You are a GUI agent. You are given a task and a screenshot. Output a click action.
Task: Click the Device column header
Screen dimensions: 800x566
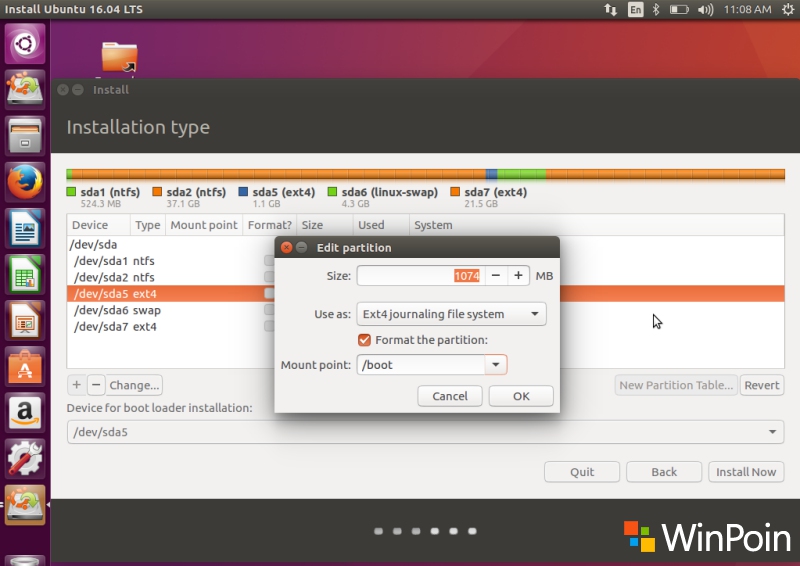coord(98,225)
